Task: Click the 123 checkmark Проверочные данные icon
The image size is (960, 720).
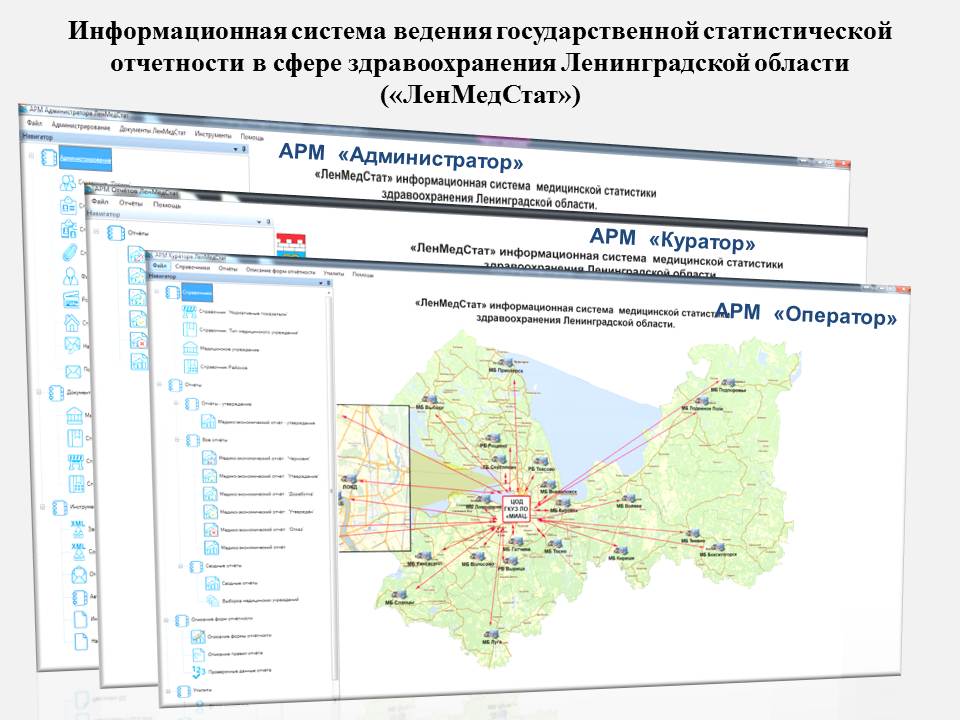Action: pyautogui.click(x=198, y=672)
